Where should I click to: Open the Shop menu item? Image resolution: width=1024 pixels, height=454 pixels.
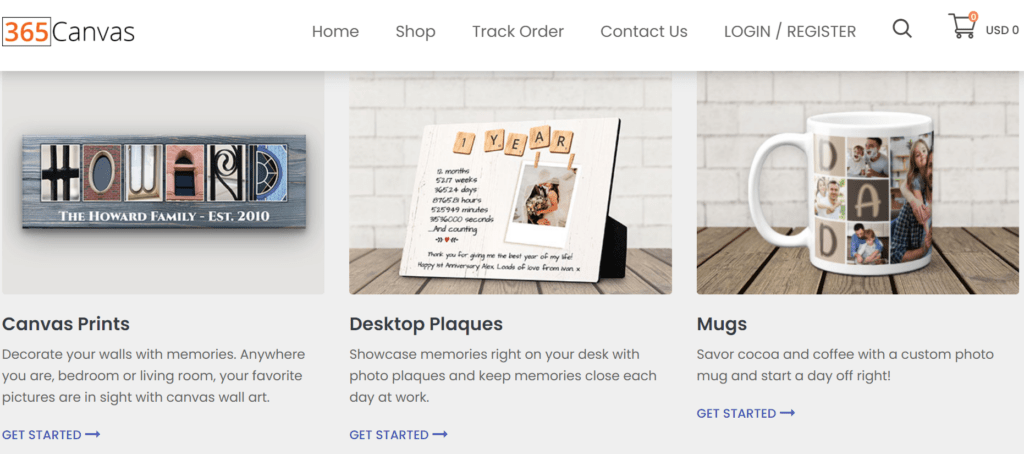[415, 31]
